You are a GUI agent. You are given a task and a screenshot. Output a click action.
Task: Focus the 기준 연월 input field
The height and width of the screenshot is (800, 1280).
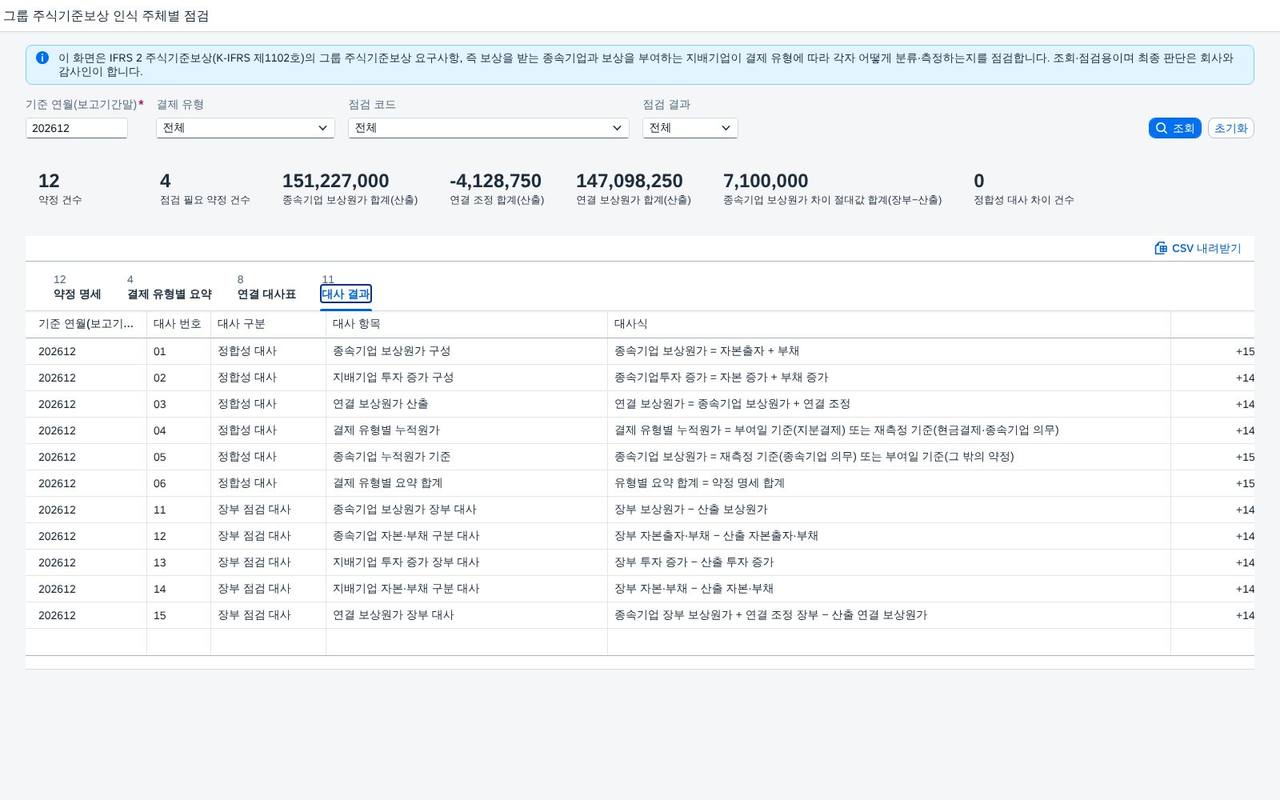point(77,128)
